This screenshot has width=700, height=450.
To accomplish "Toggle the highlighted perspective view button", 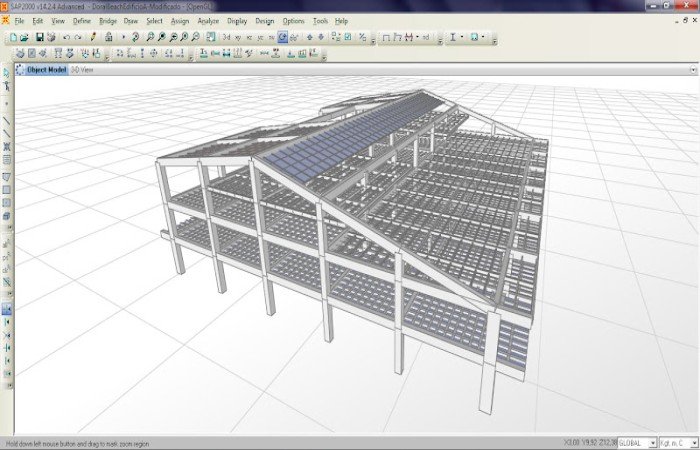I will click(284, 37).
